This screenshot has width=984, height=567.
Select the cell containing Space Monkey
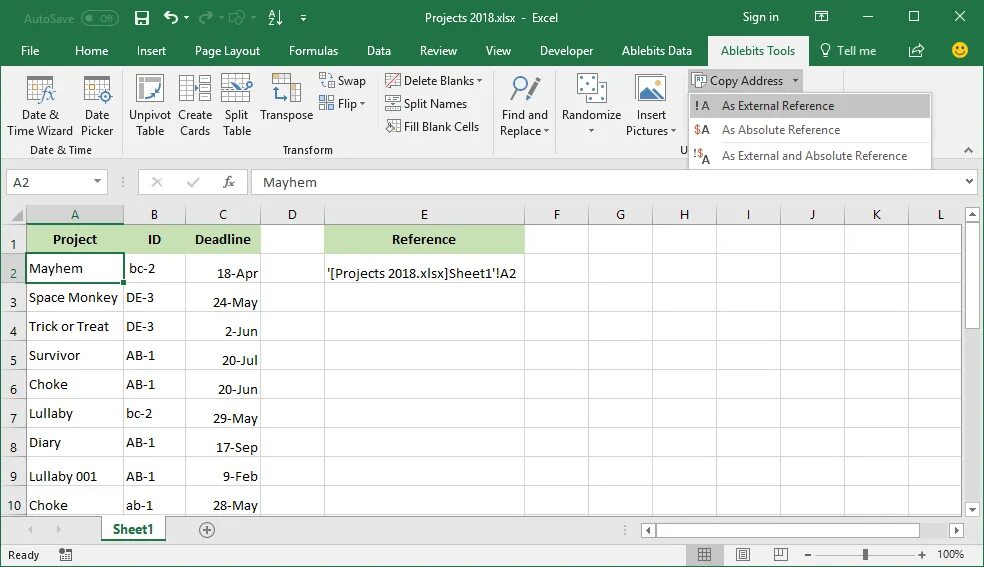[x=75, y=298]
